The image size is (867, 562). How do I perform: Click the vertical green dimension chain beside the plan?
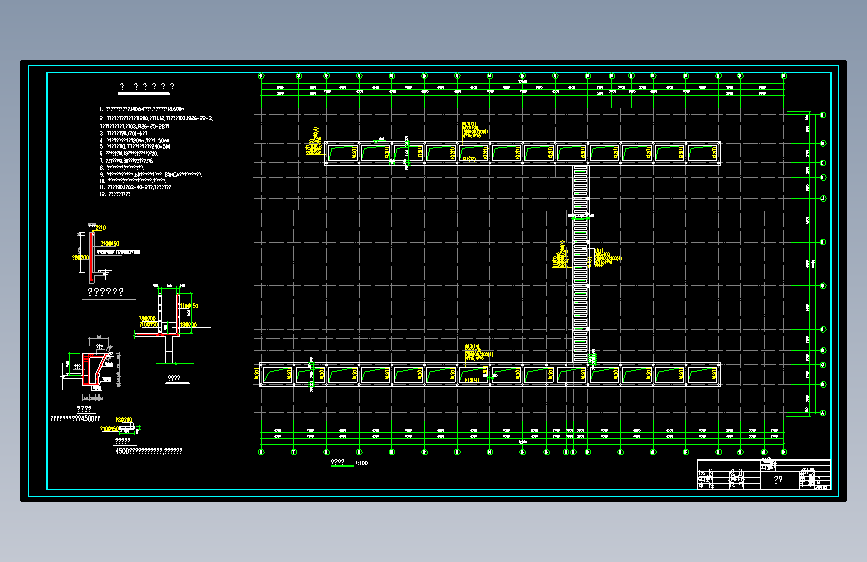[809, 263]
